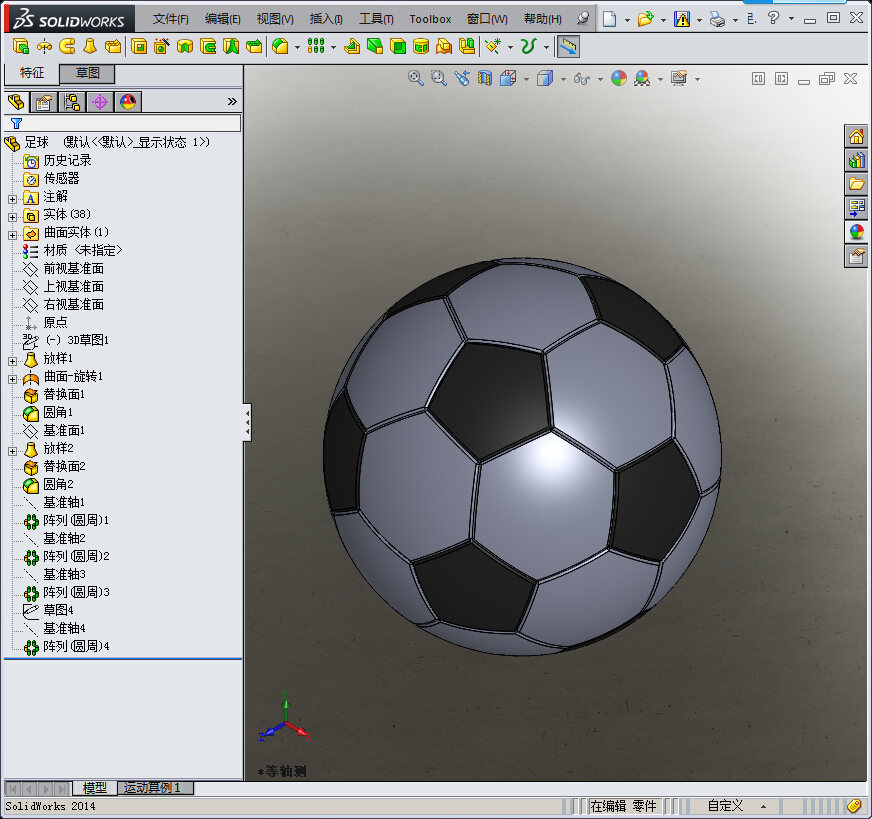Click the Open document folder icon
The height and width of the screenshot is (819, 872).
pyautogui.click(x=645, y=19)
